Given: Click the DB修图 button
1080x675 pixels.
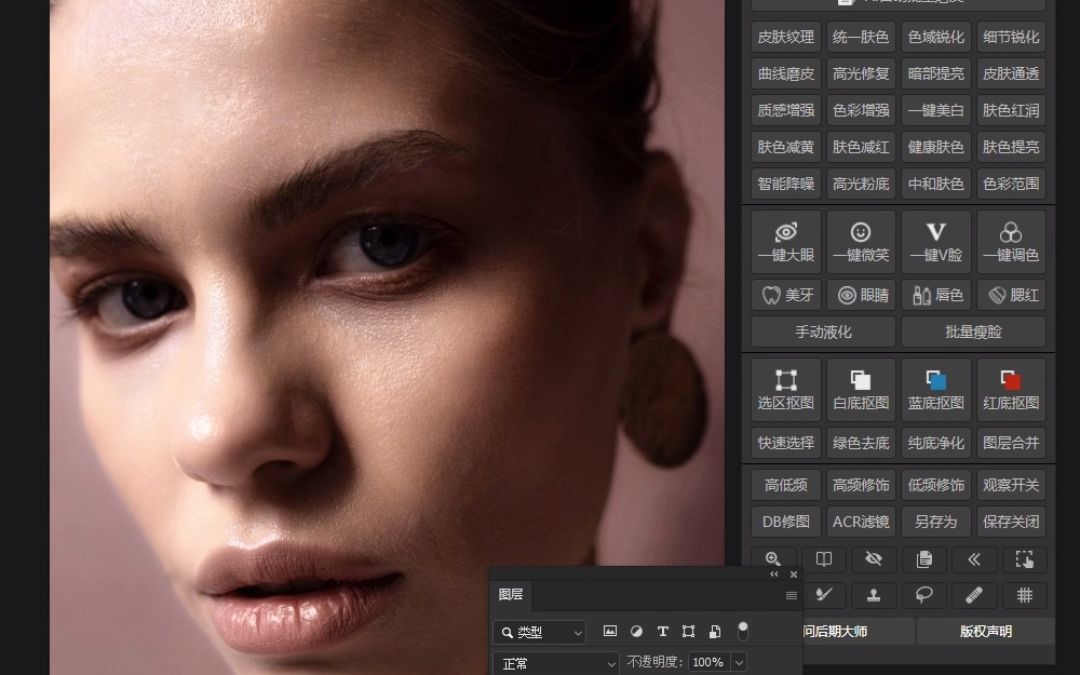Looking at the screenshot, I should pyautogui.click(x=786, y=521).
